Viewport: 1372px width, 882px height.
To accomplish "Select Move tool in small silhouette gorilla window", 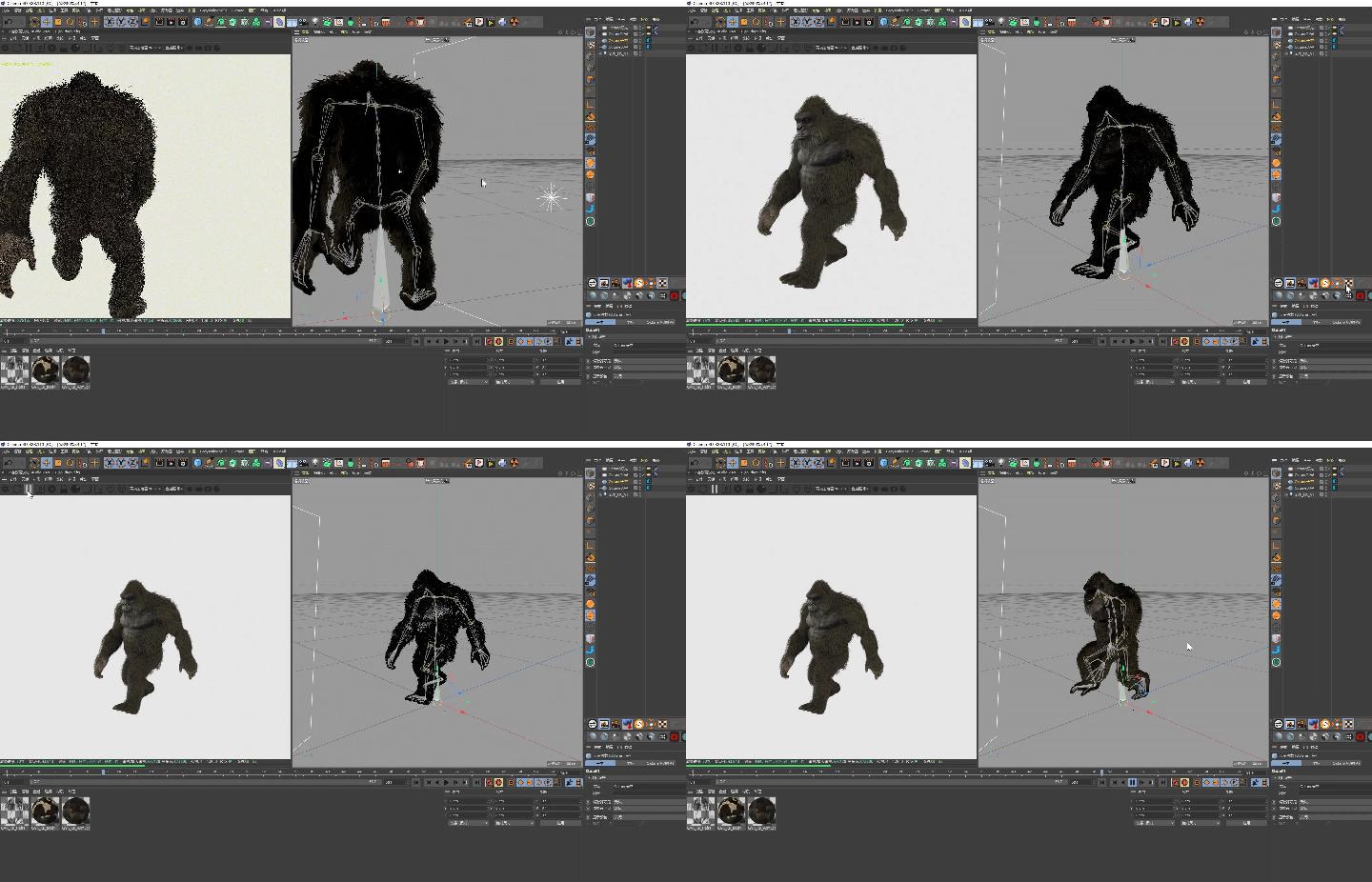I will [x=47, y=462].
